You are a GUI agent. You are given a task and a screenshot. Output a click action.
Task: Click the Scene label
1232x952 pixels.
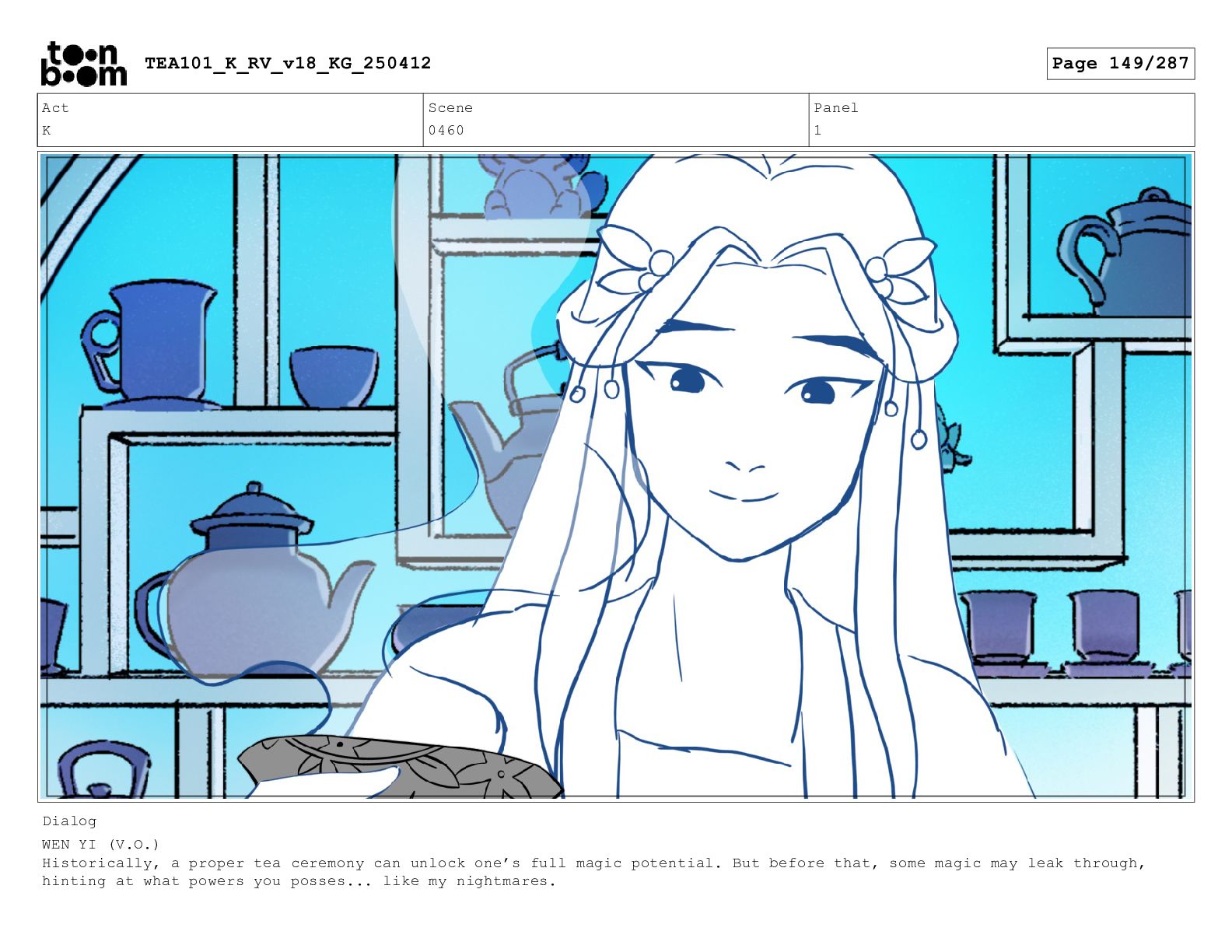[450, 108]
